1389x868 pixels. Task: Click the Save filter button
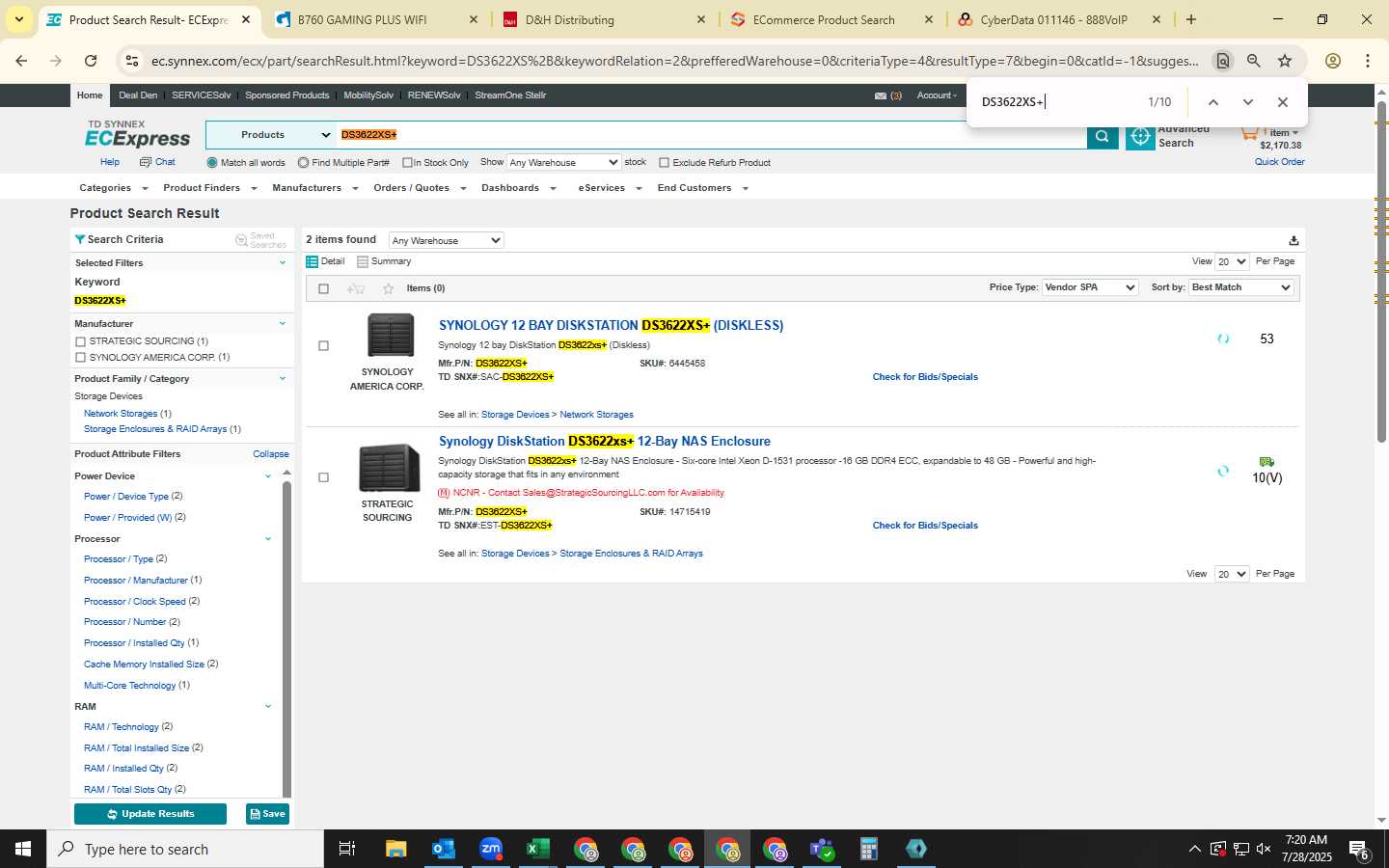pyautogui.click(x=267, y=814)
